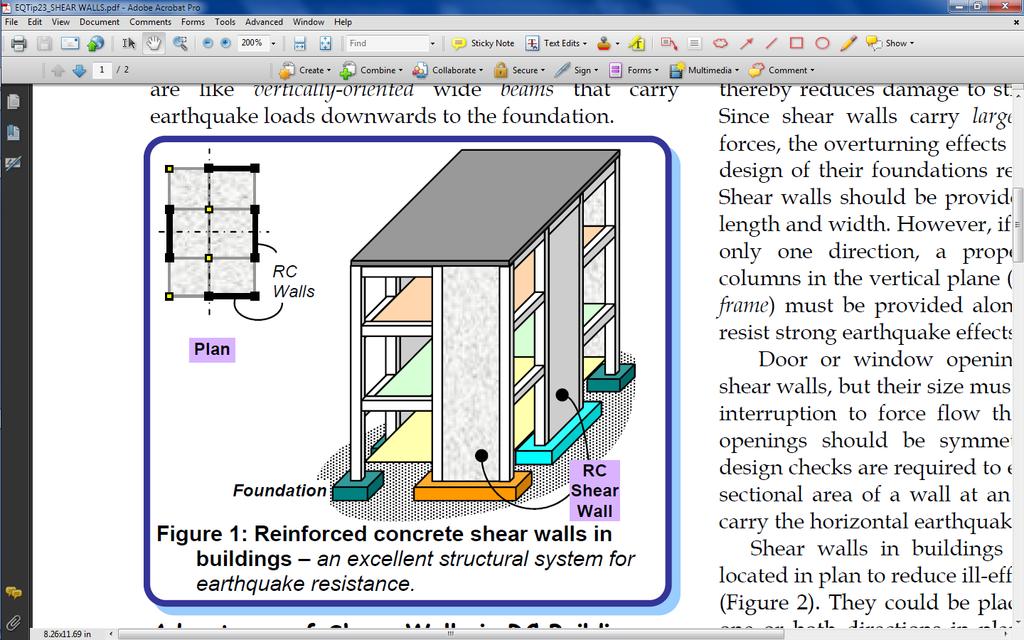Open the Find options dropdown arrow
The width and height of the screenshot is (1024, 640).
pos(432,44)
